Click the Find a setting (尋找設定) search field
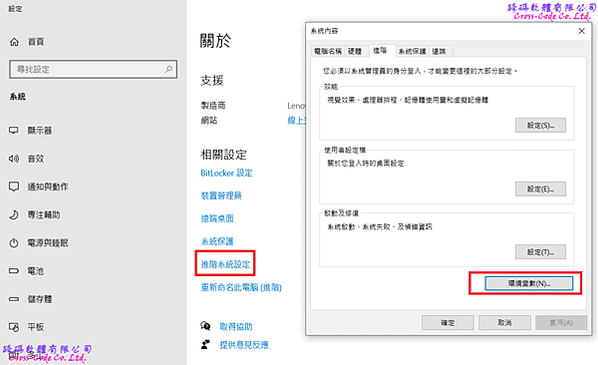This screenshot has height=365, width=598. click(x=93, y=69)
